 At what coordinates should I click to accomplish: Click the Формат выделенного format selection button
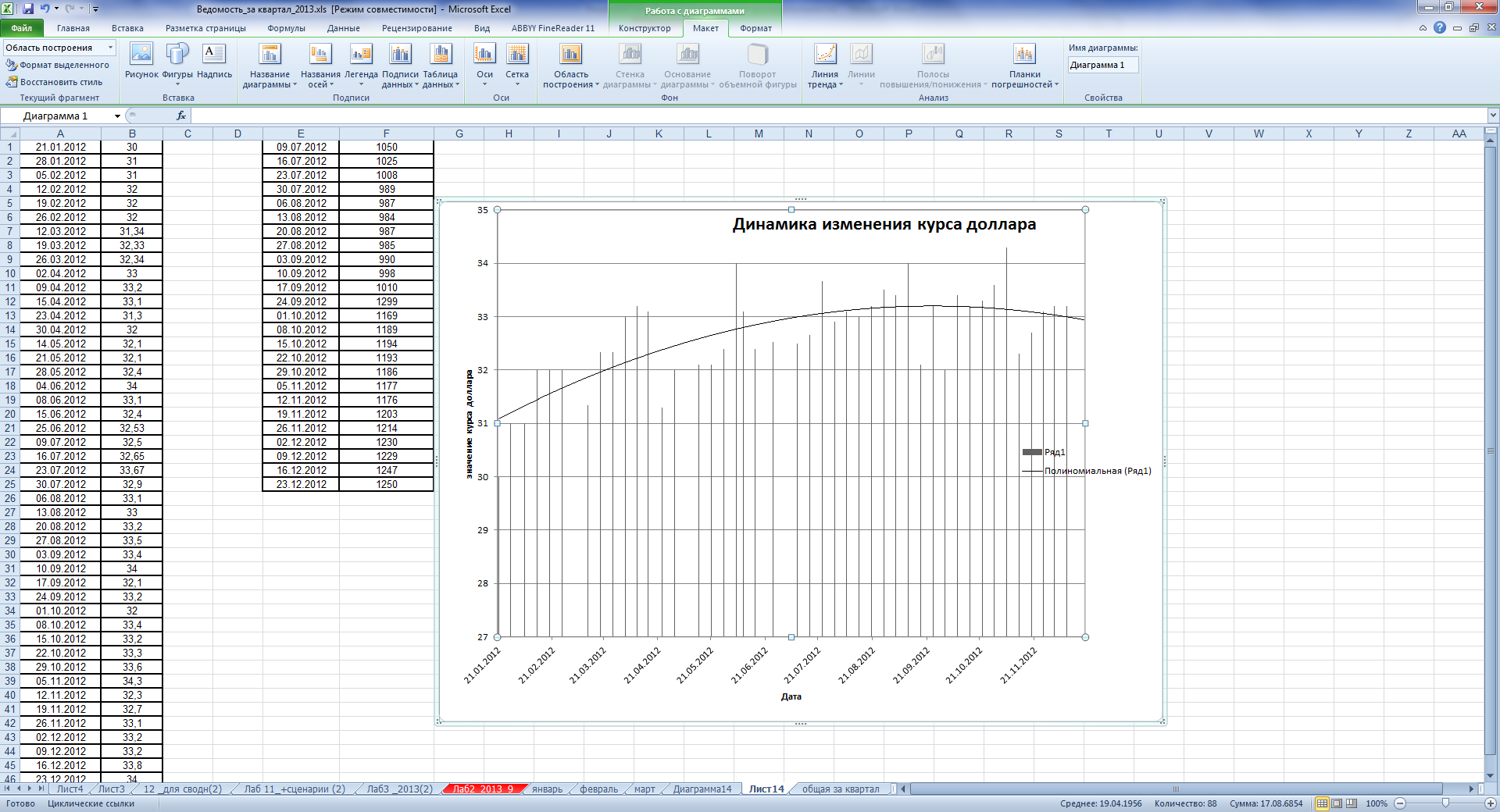58,65
